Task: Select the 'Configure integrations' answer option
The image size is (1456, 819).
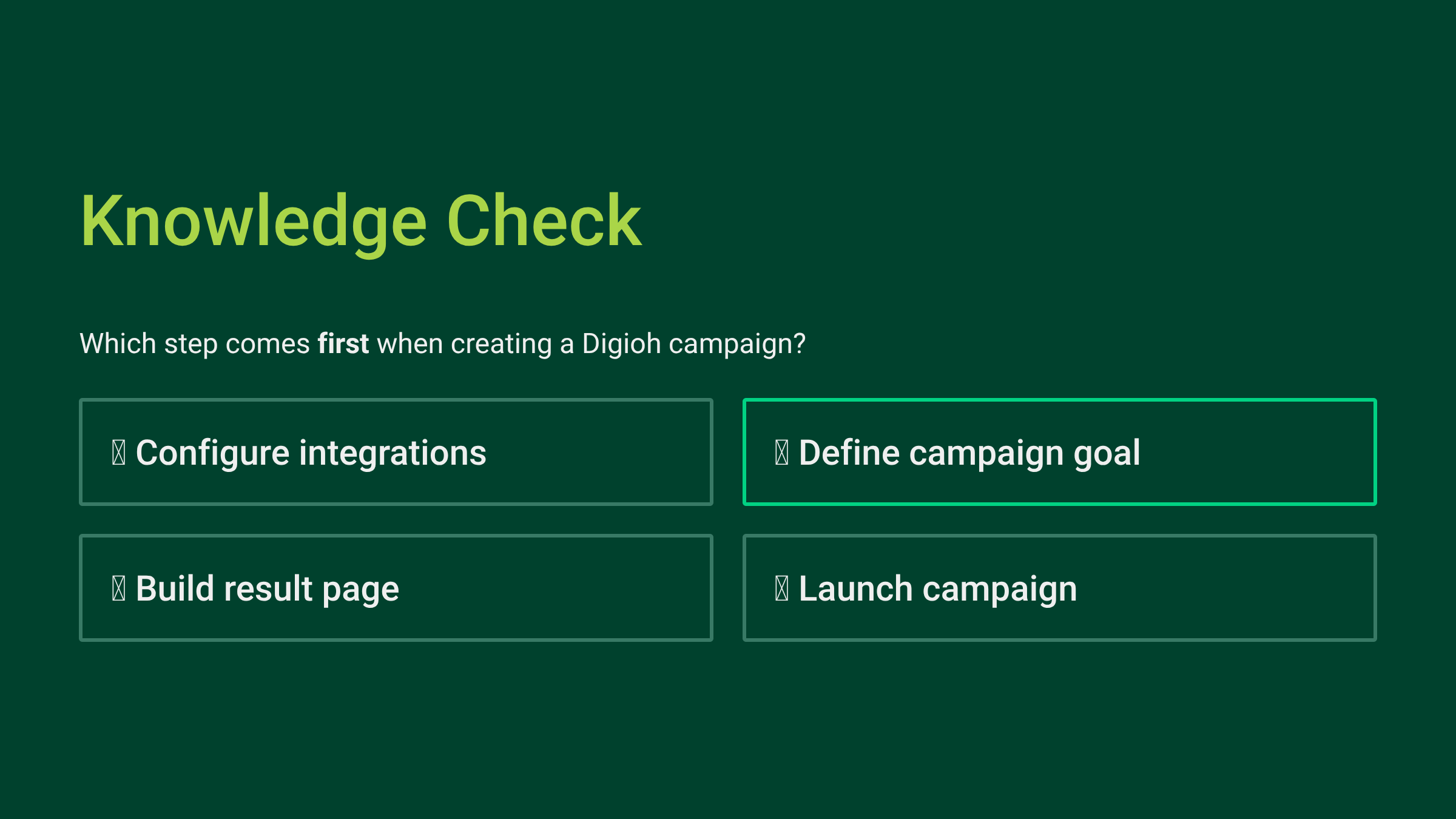Action: pyautogui.click(x=396, y=452)
